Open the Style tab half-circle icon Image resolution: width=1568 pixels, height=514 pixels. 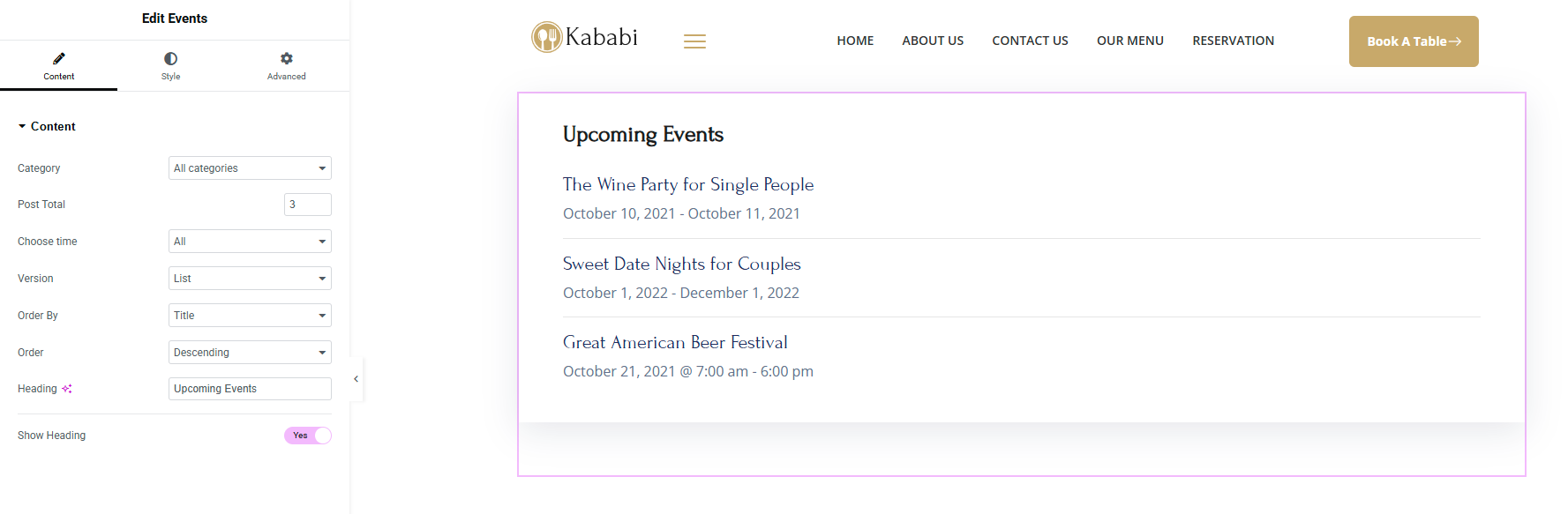(x=170, y=58)
